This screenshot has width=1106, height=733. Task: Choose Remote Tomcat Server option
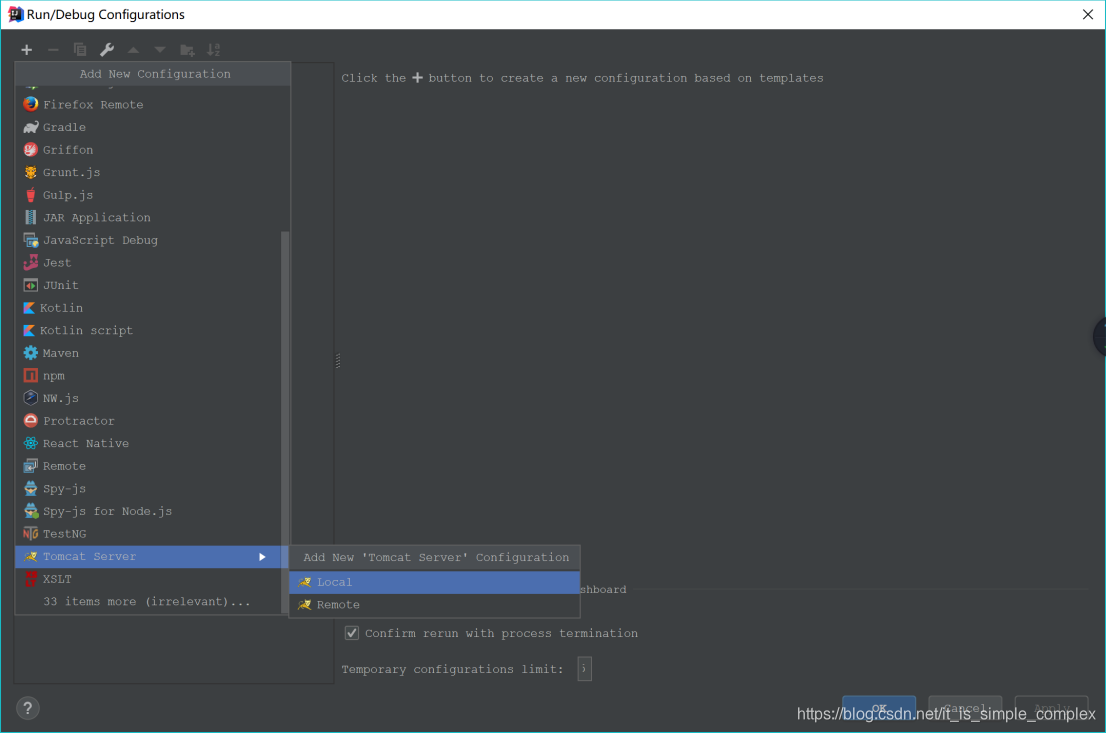tap(434, 605)
